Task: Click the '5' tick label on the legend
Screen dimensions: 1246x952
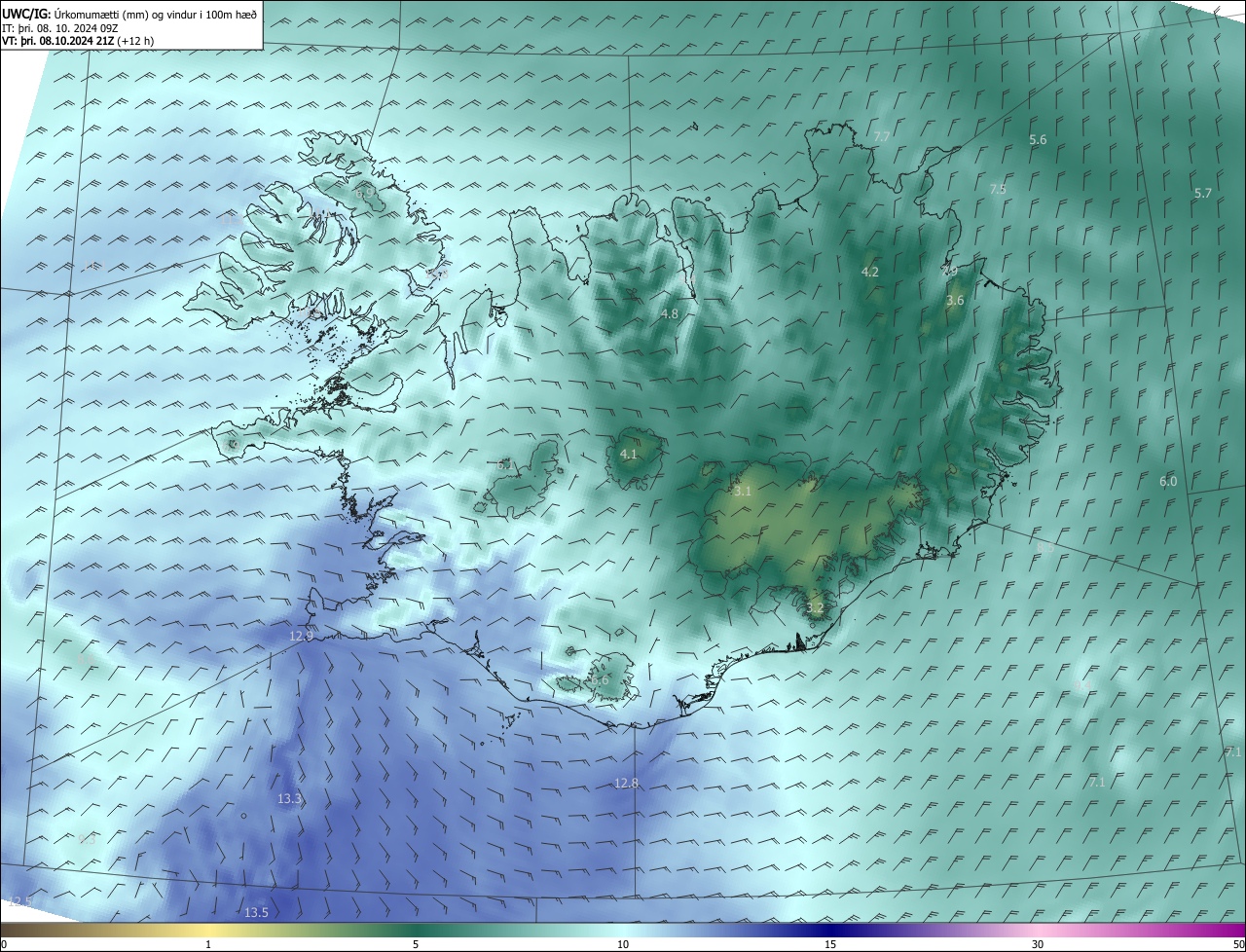Action: coord(416,945)
